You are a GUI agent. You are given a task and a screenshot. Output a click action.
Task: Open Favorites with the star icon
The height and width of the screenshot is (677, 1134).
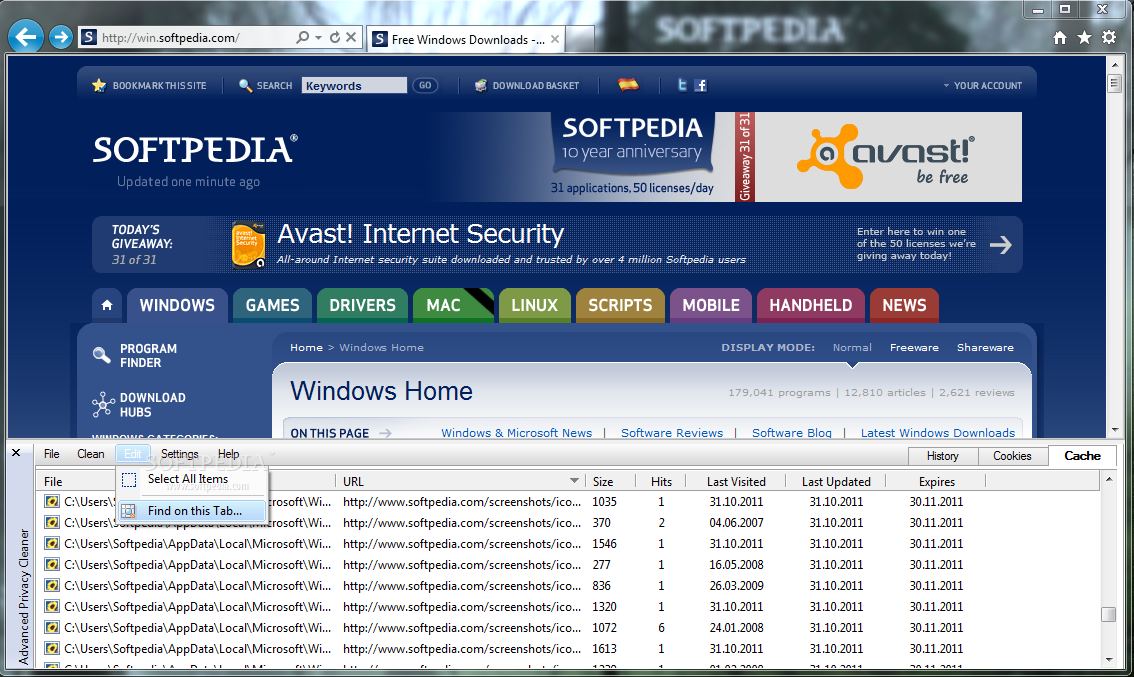(1084, 38)
